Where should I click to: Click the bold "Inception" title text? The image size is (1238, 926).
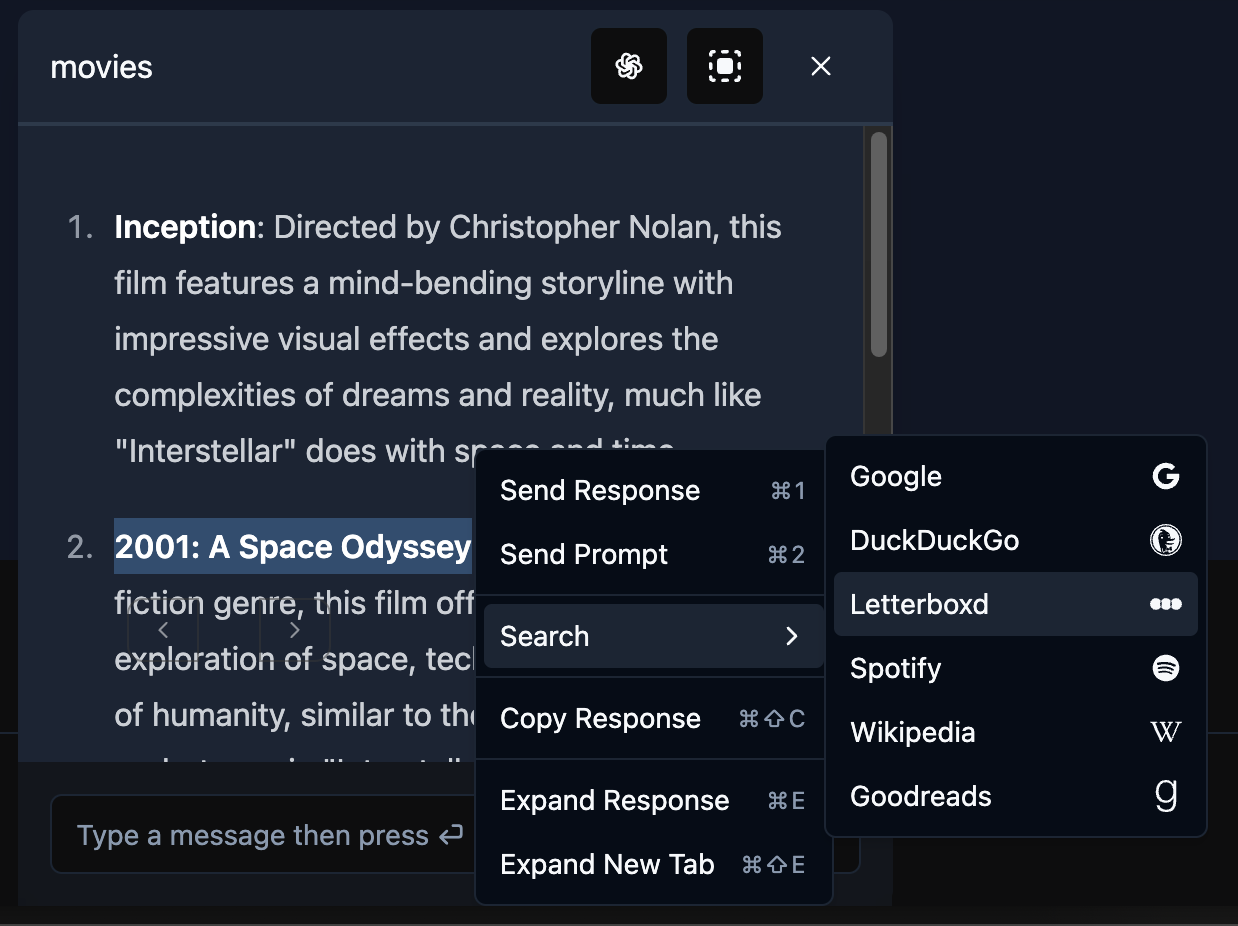(x=185, y=227)
